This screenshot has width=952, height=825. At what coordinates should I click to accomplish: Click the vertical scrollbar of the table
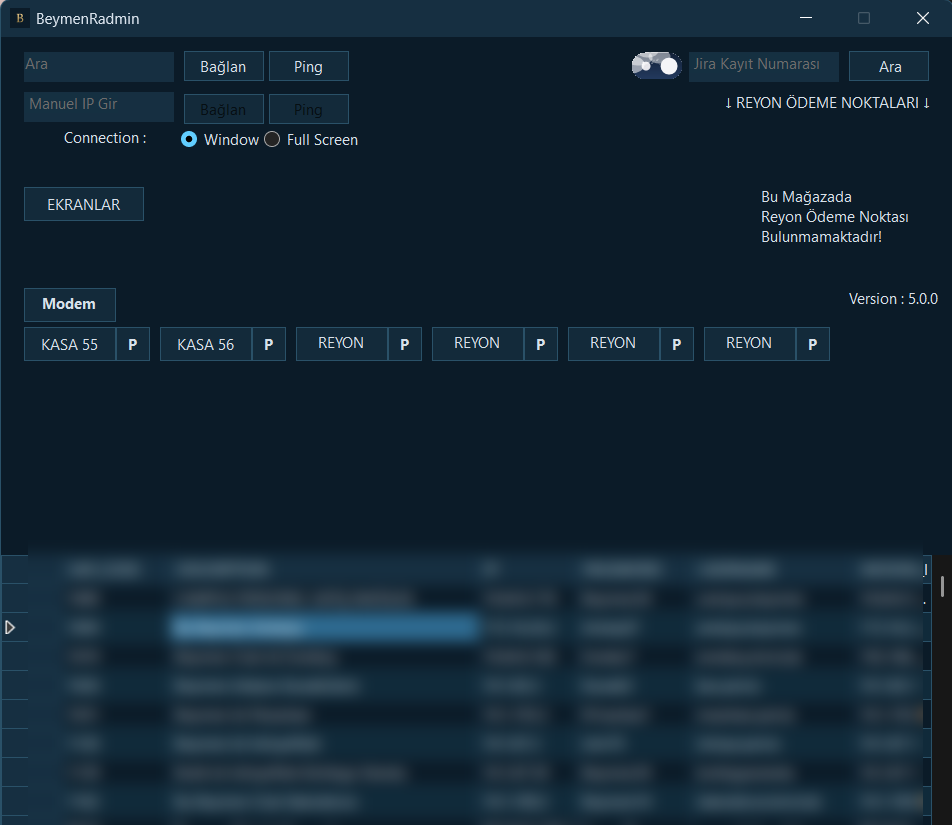tap(942, 586)
